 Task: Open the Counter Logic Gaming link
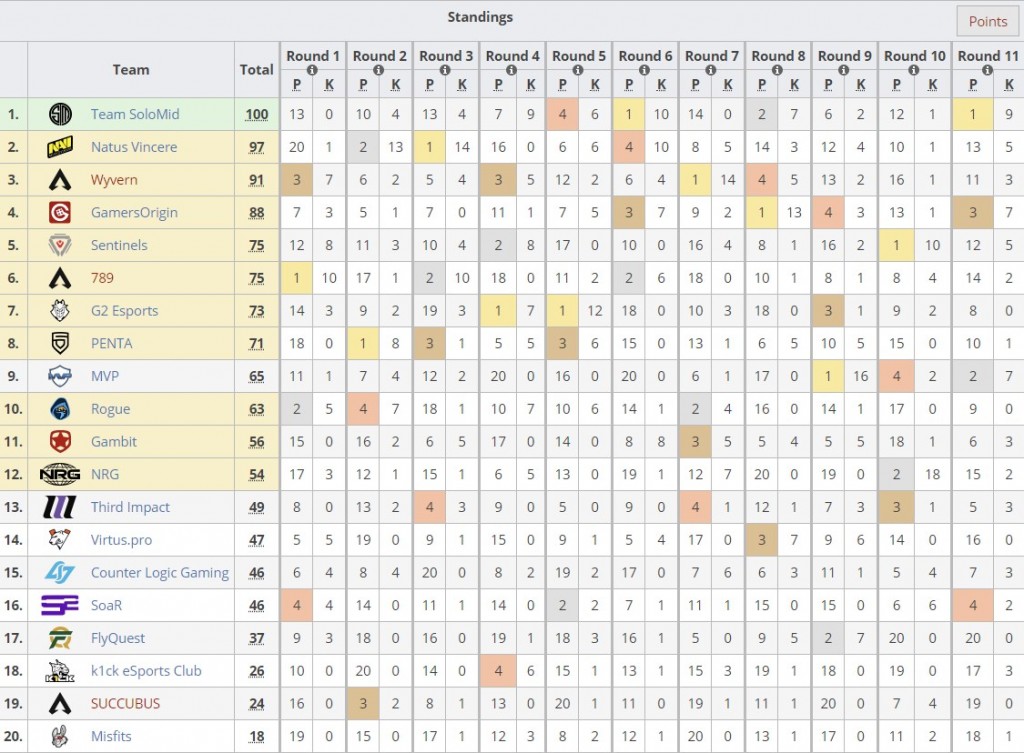click(160, 573)
